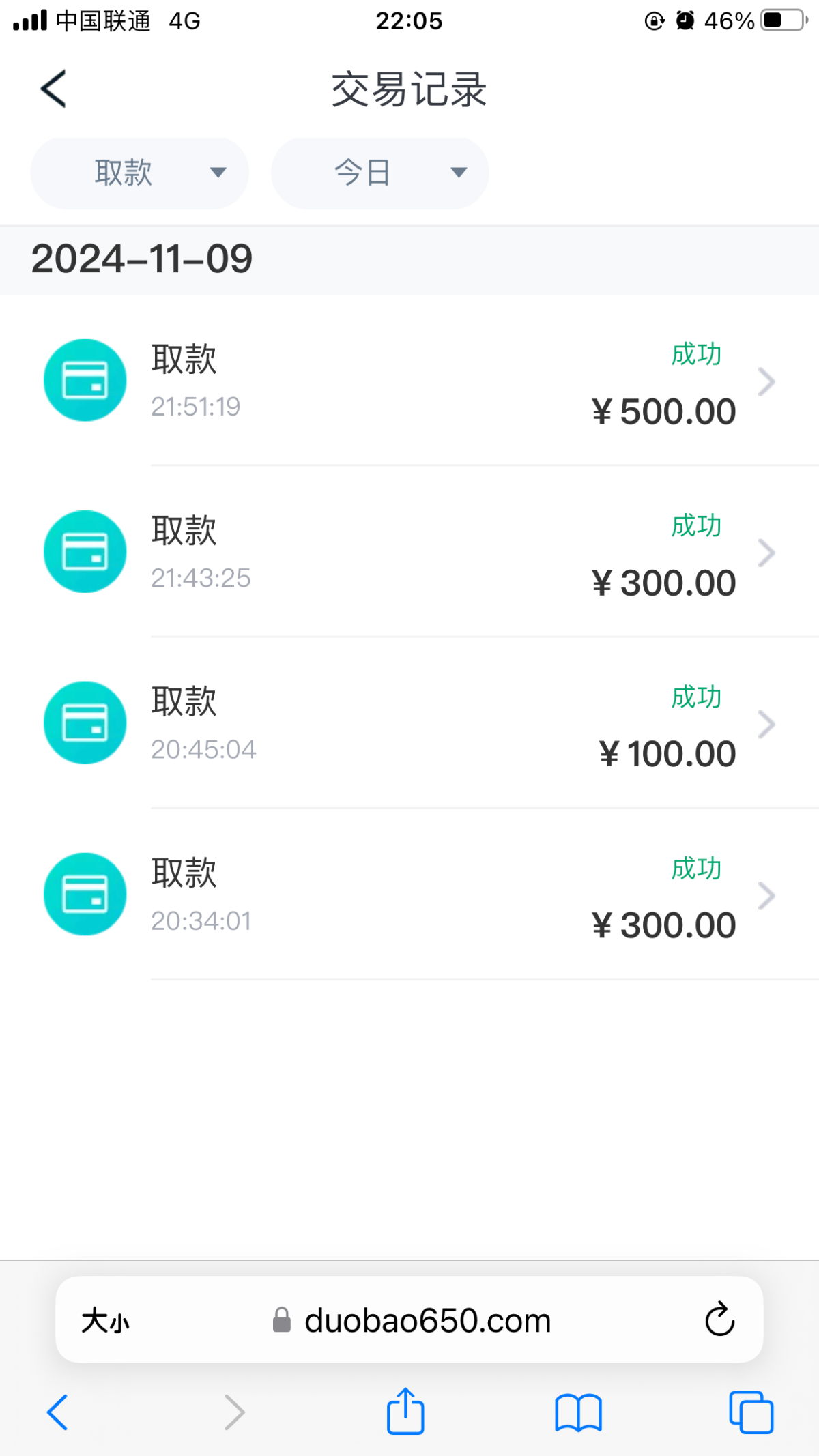The image size is (819, 1456).
Task: Open the 大小 text size menu
Action: 106,1321
